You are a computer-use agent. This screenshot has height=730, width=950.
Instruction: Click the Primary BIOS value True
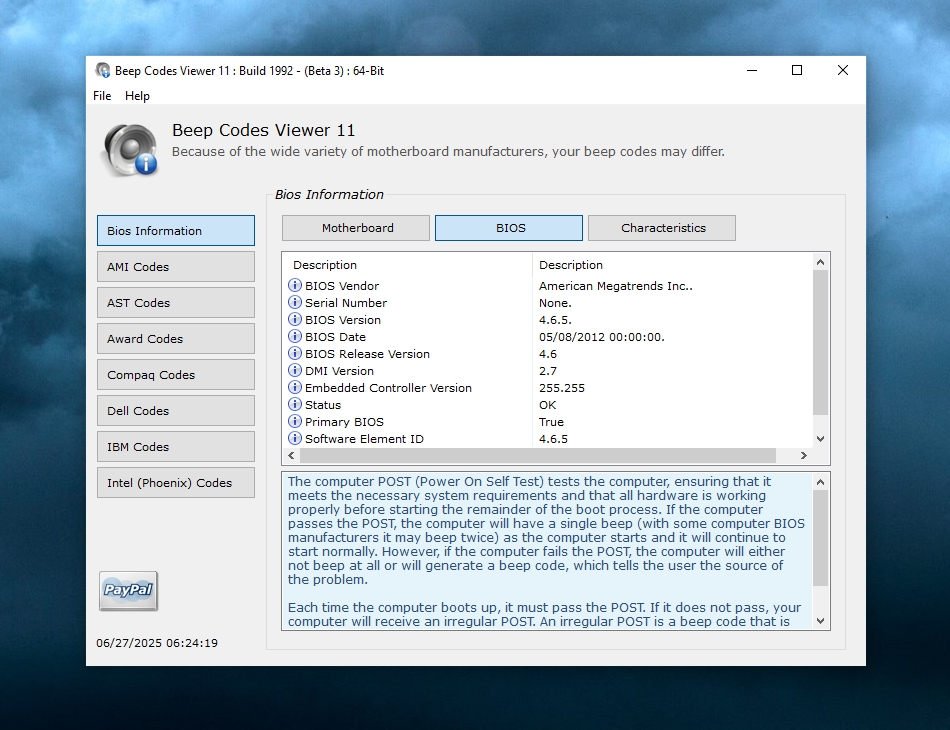[x=551, y=422]
